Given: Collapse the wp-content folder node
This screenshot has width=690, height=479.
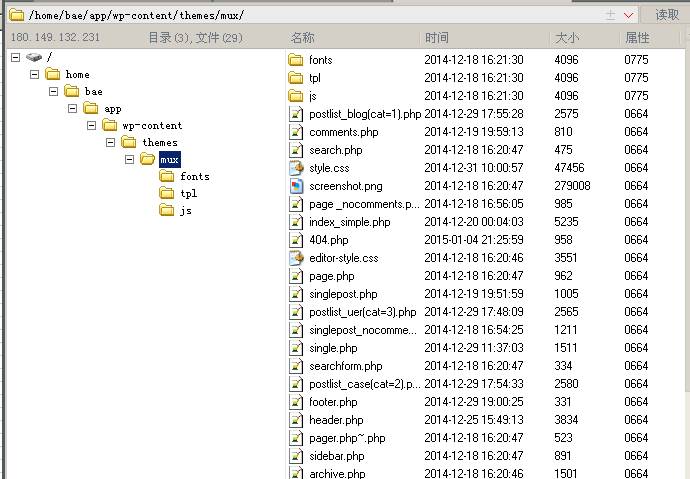Looking at the screenshot, I should (x=91, y=126).
